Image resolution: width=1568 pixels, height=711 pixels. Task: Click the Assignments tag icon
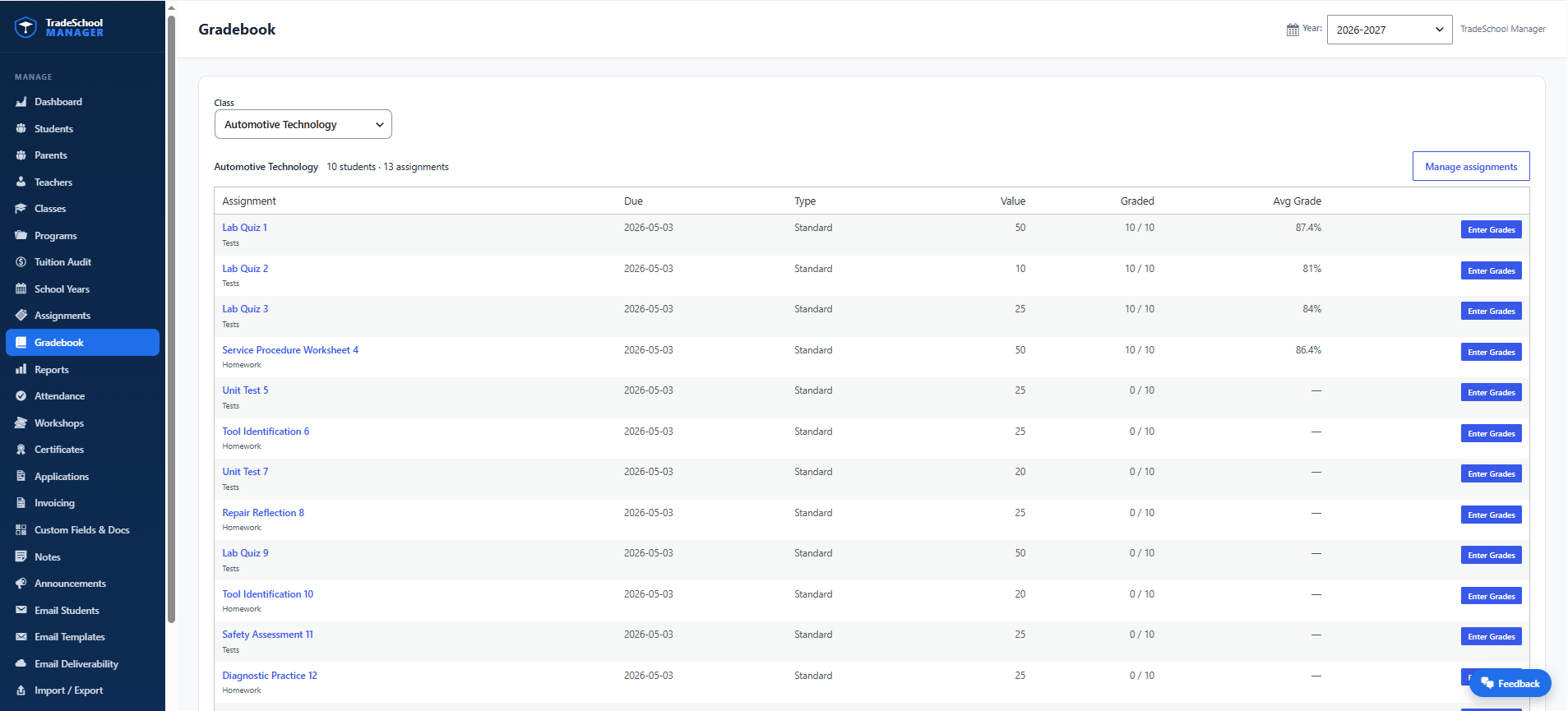[21, 316]
